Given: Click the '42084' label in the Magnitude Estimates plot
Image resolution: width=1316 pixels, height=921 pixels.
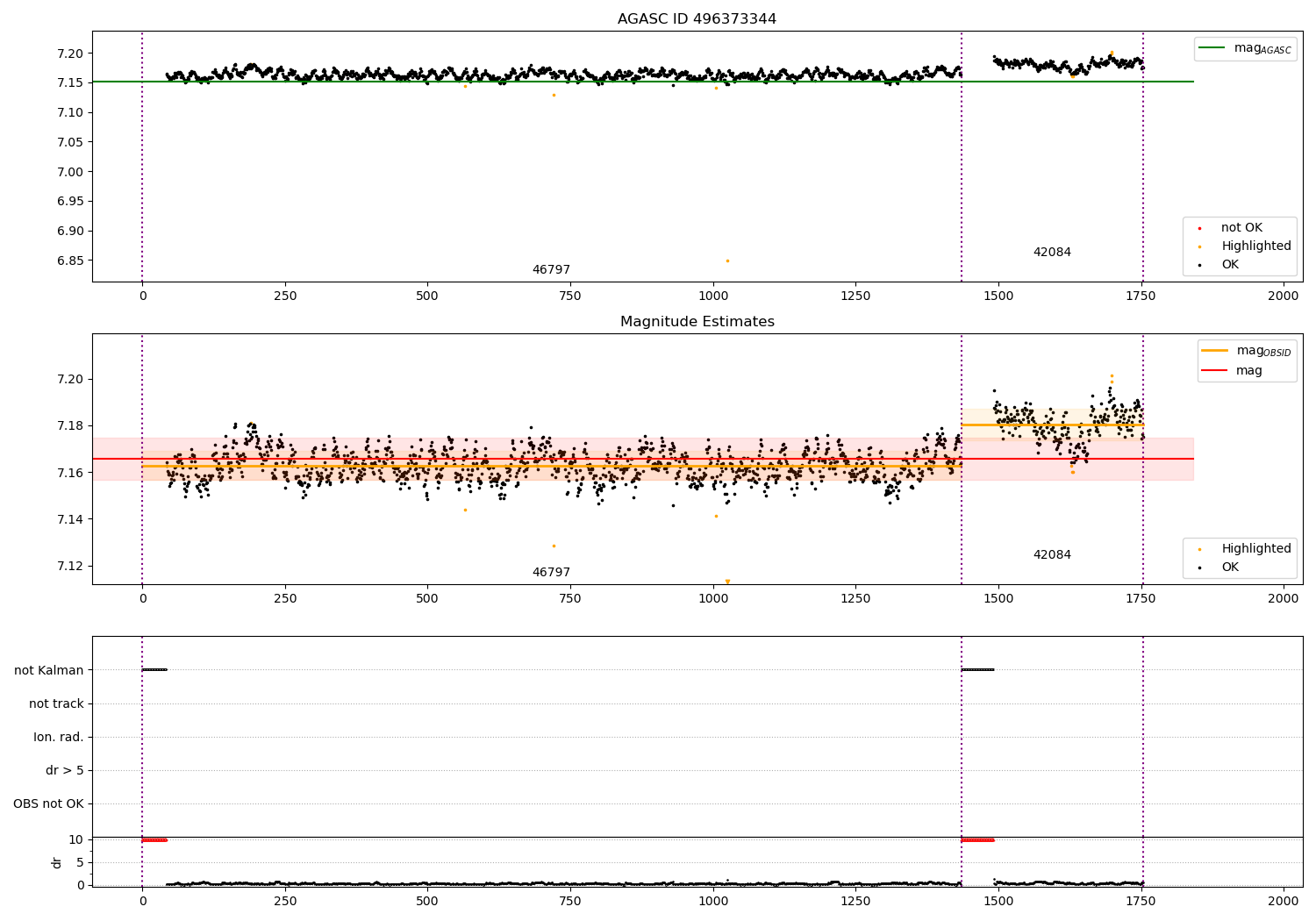Looking at the screenshot, I should (1052, 555).
